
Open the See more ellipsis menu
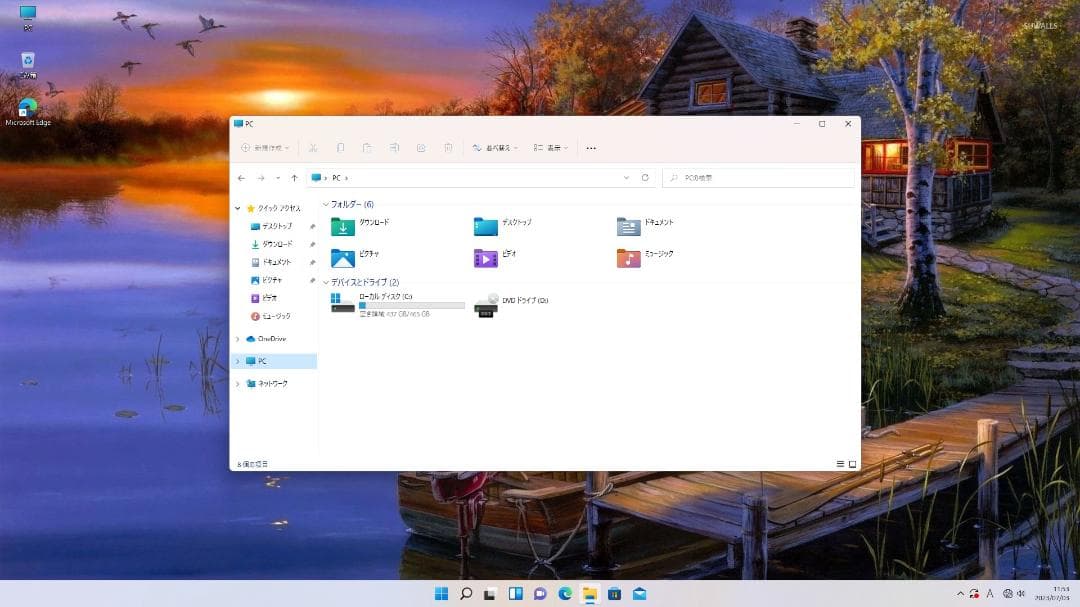[591, 147]
